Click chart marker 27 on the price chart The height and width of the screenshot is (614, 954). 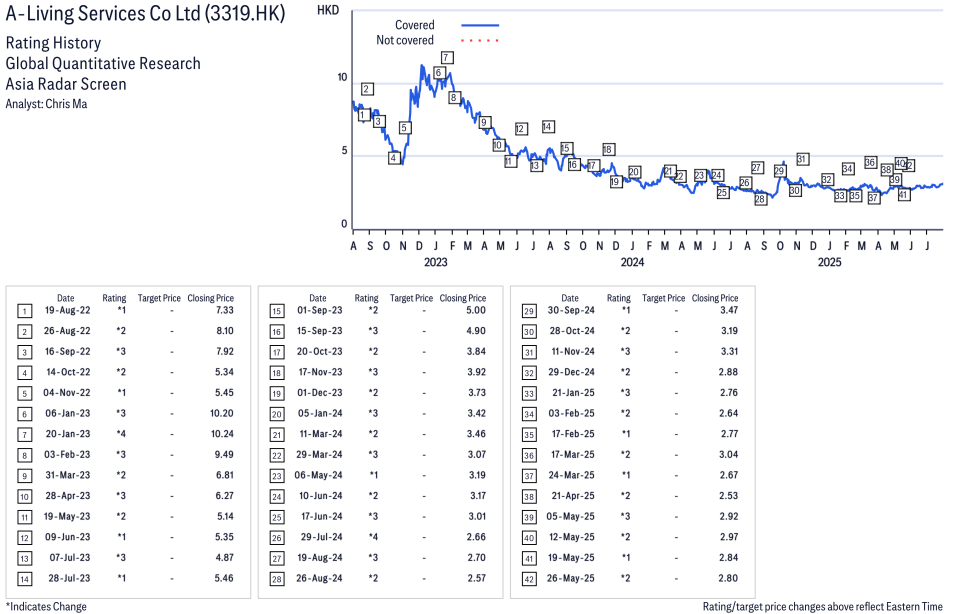[757, 167]
